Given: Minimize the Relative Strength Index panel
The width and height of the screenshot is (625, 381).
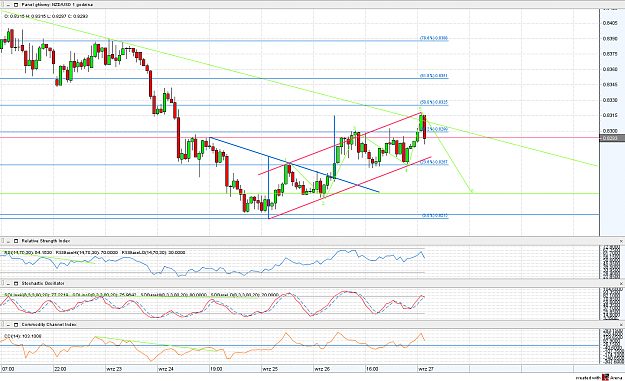Looking at the screenshot, I should [8, 241].
